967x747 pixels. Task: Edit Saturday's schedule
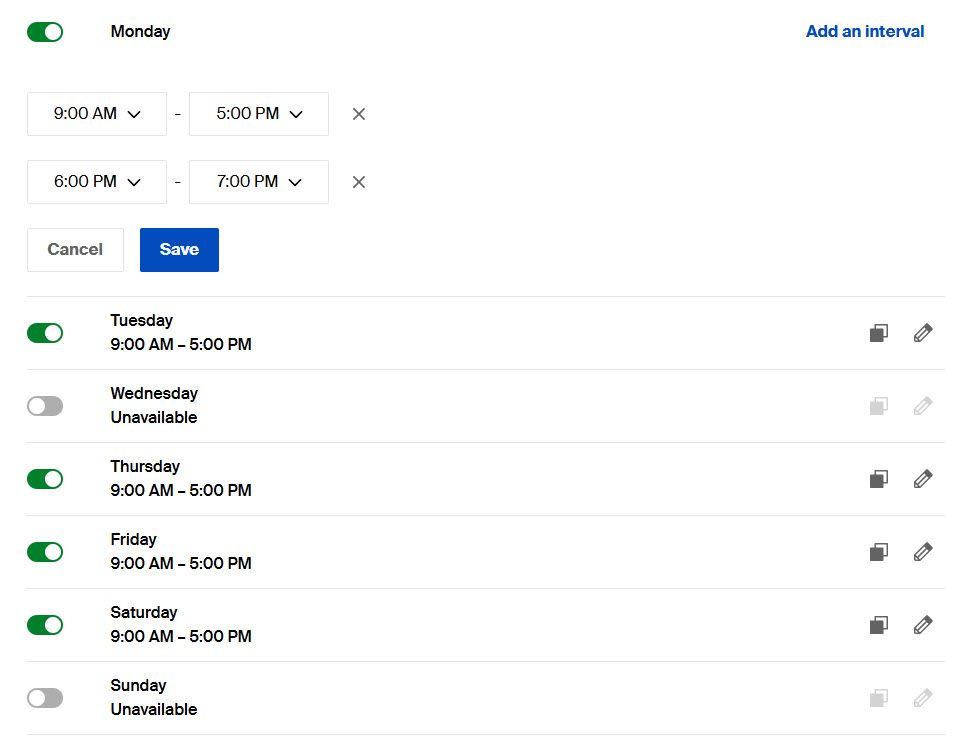[x=922, y=624]
